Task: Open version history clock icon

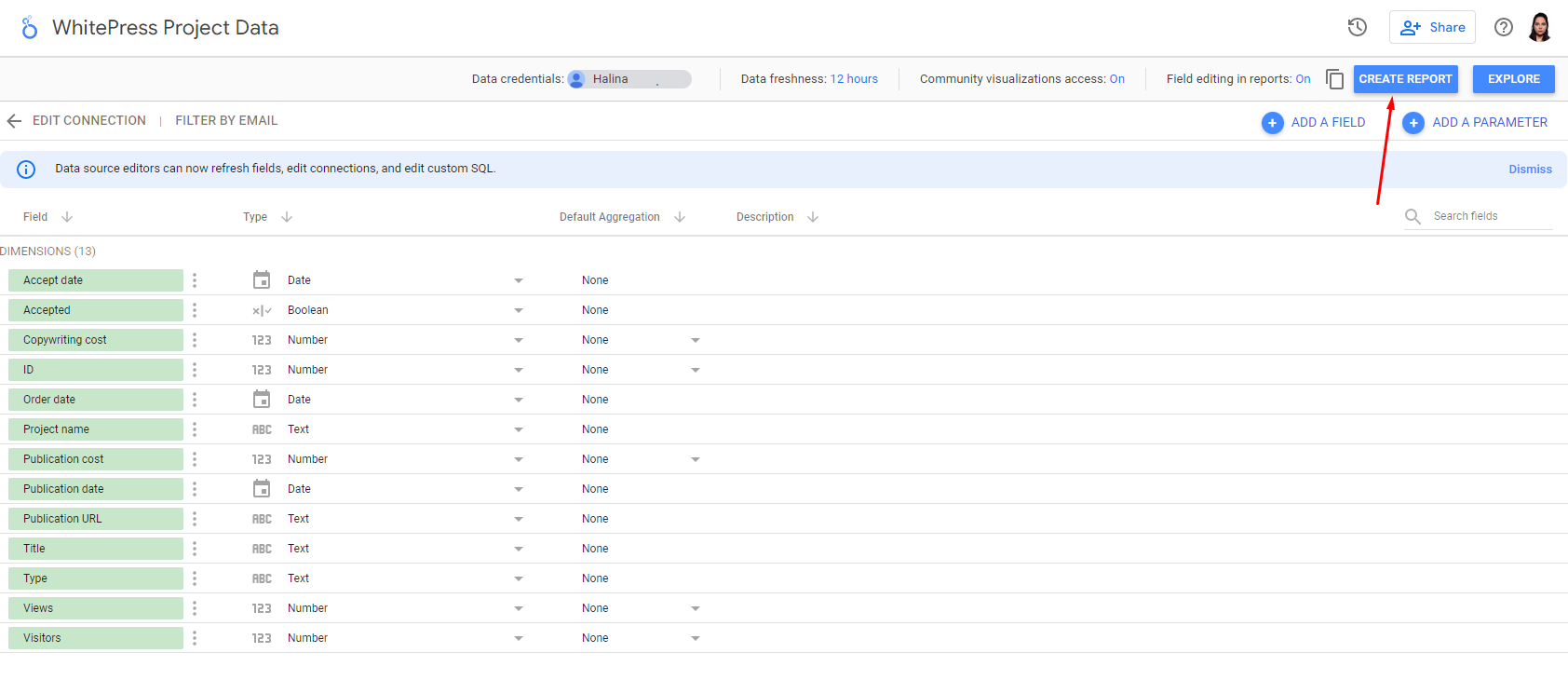Action: 1357,27
